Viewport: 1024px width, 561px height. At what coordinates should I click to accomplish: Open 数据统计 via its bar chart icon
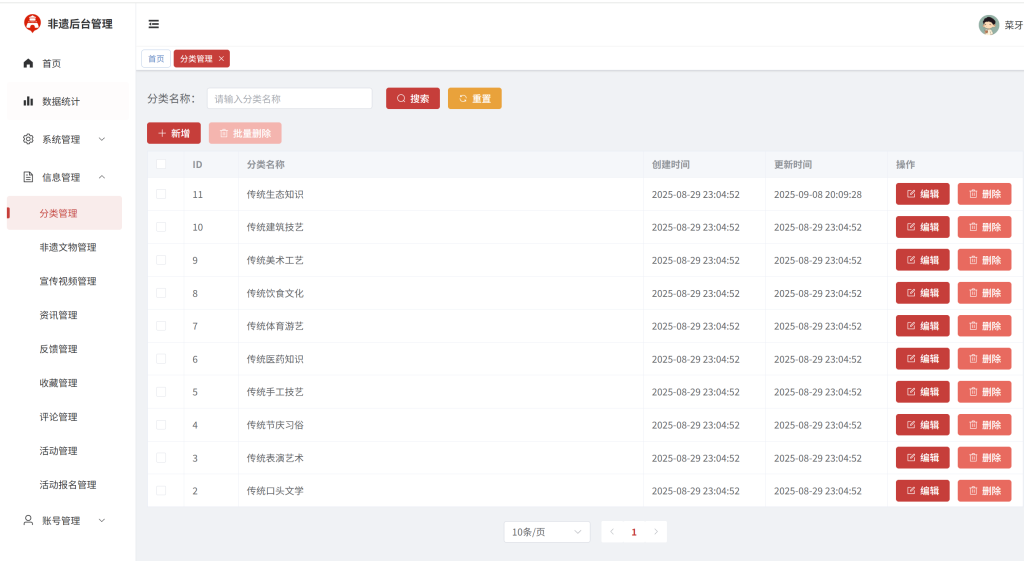pos(28,101)
